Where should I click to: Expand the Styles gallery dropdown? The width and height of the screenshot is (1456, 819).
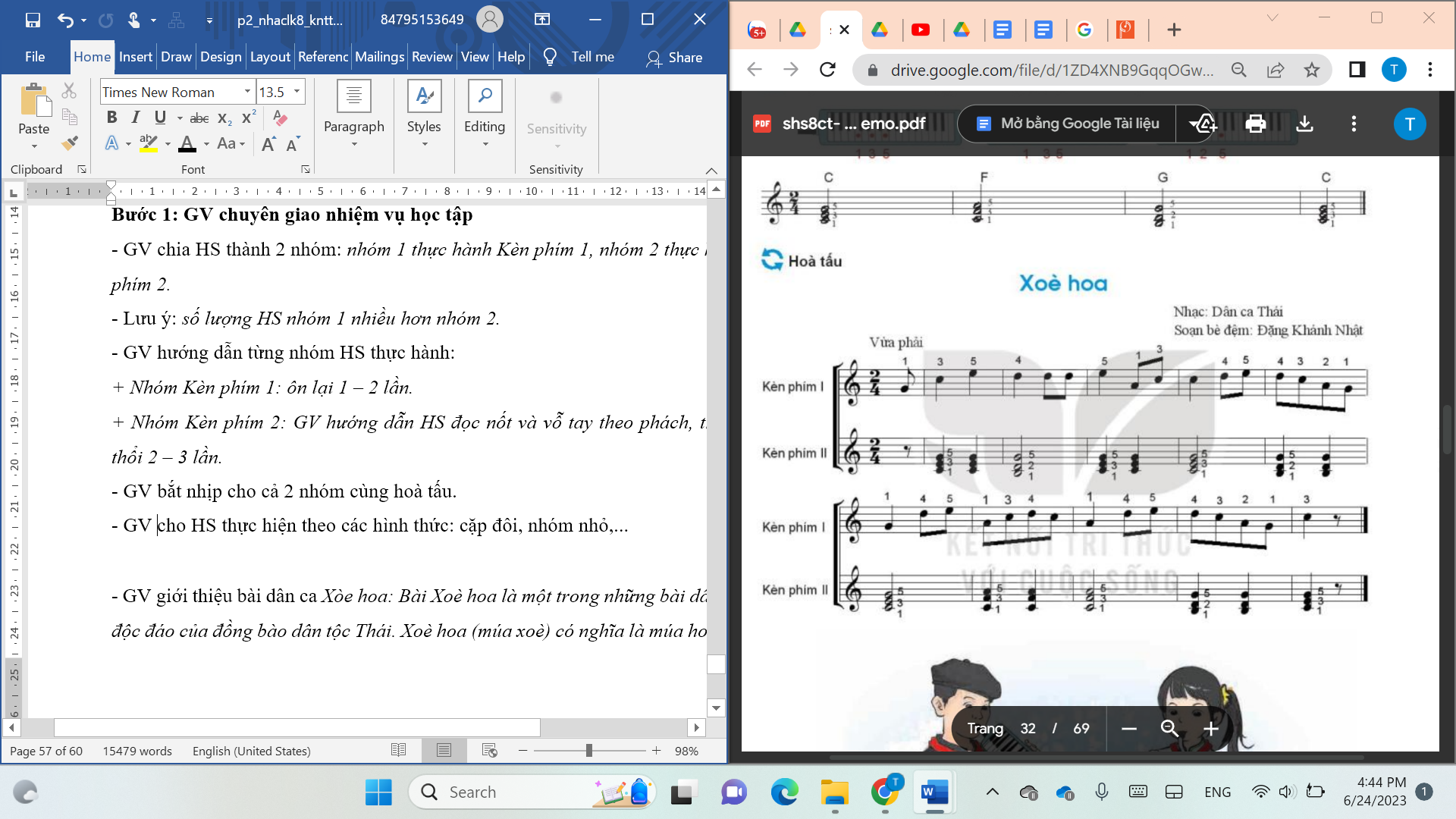click(x=424, y=143)
